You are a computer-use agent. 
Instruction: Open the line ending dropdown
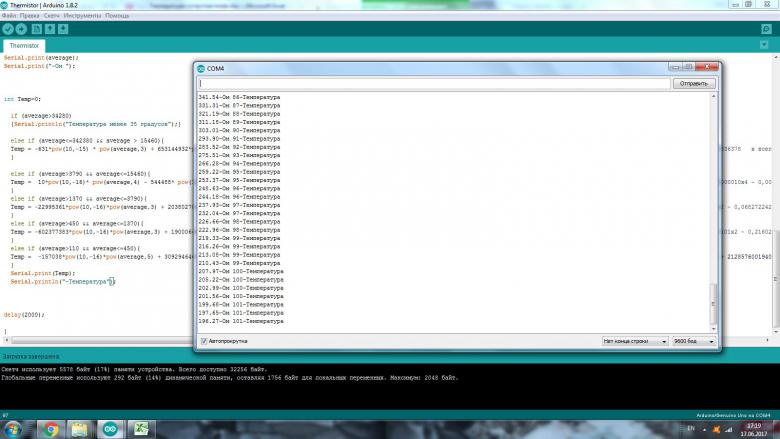click(x=634, y=341)
